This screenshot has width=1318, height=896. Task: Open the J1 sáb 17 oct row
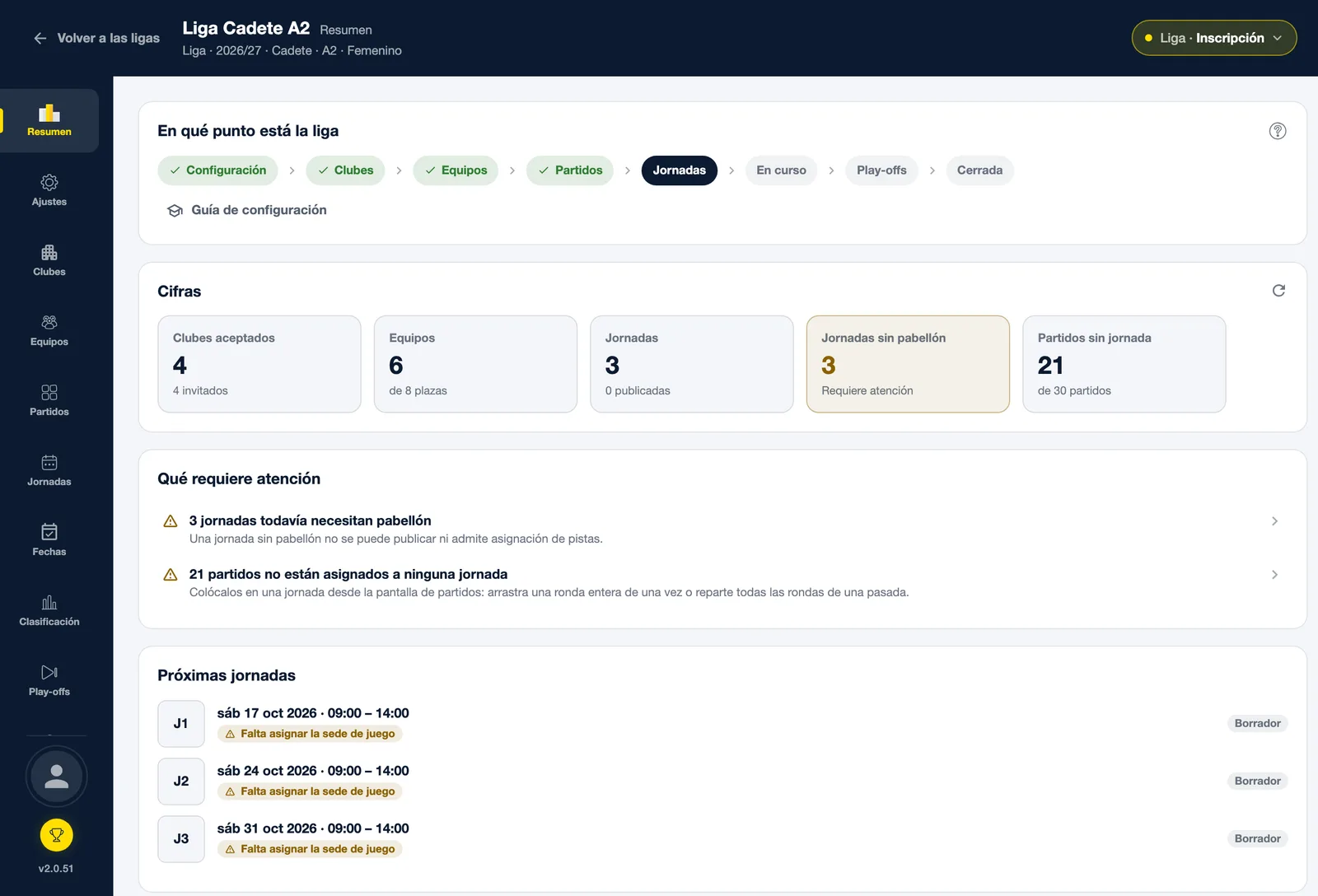coord(722,724)
